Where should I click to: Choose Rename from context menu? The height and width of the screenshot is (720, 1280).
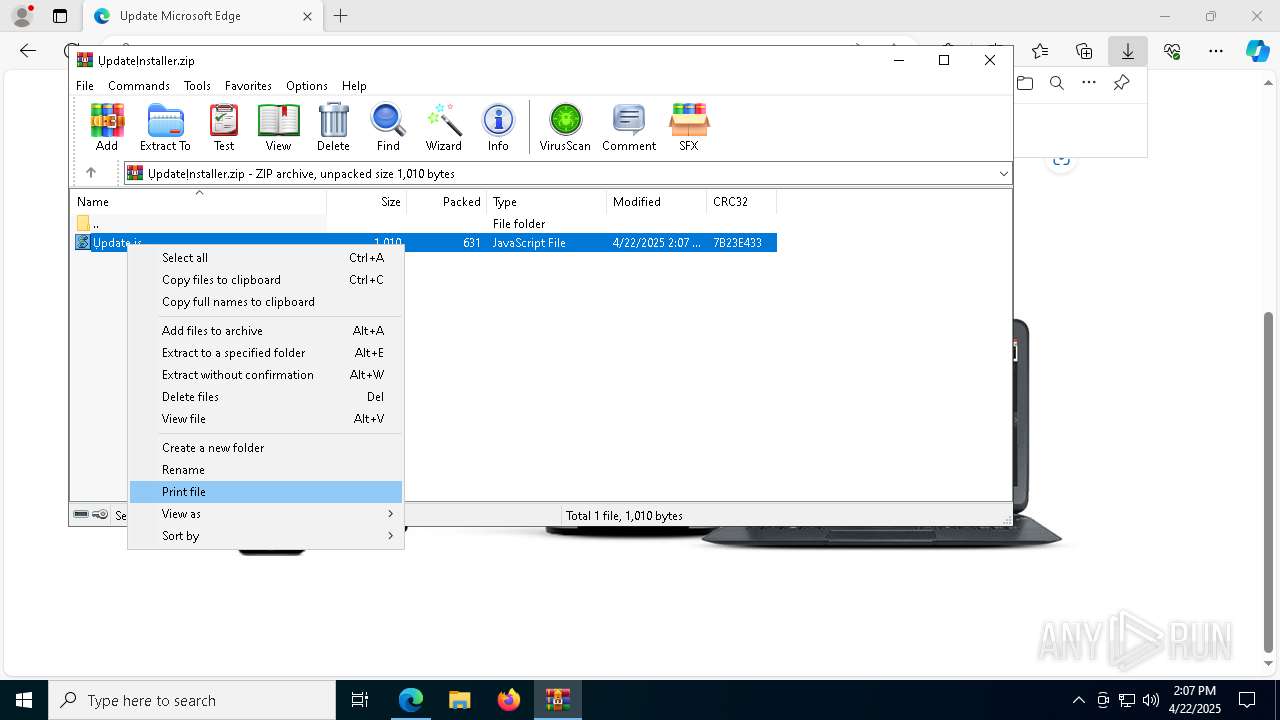265,469
